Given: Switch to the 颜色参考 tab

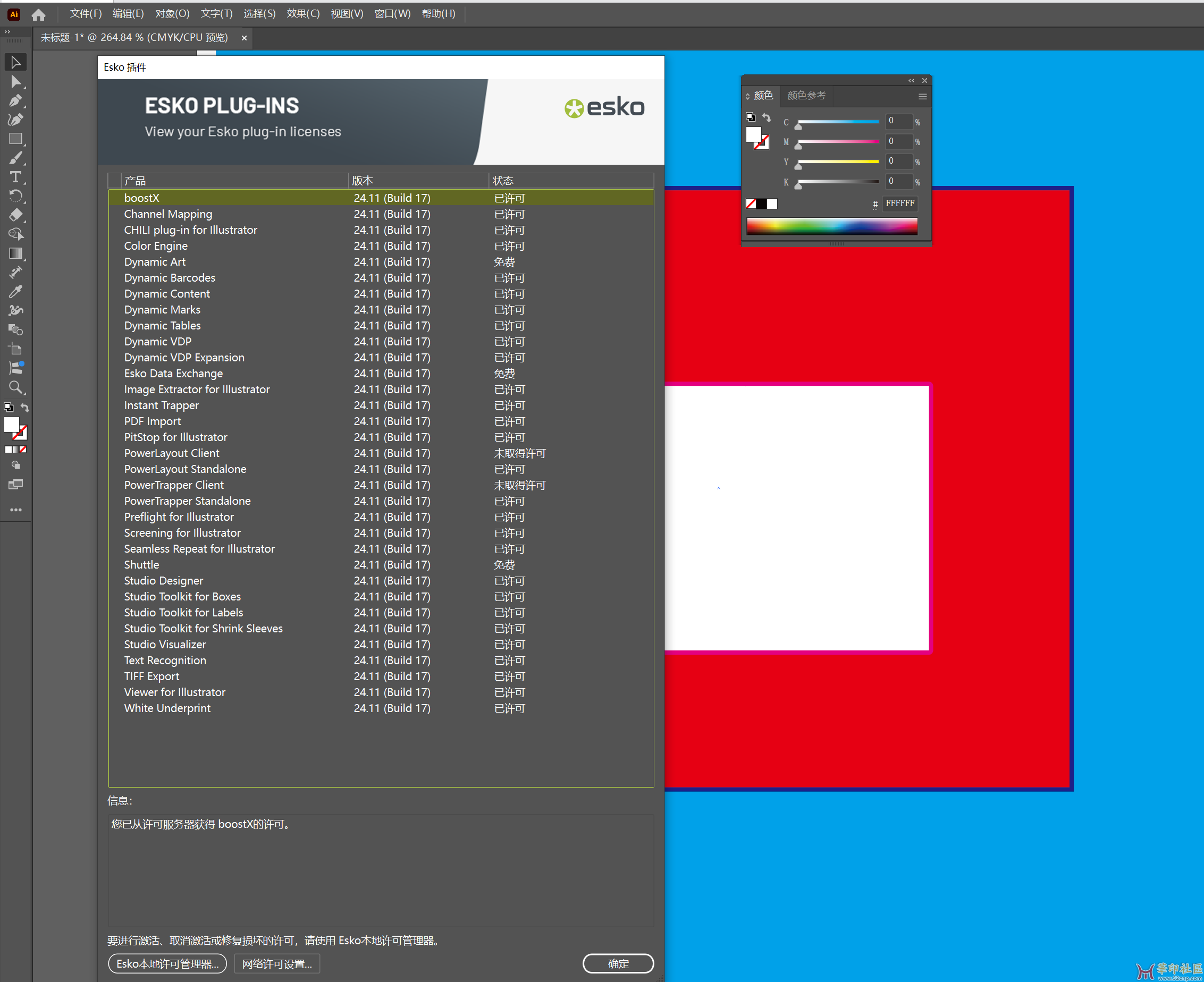Looking at the screenshot, I should point(806,96).
